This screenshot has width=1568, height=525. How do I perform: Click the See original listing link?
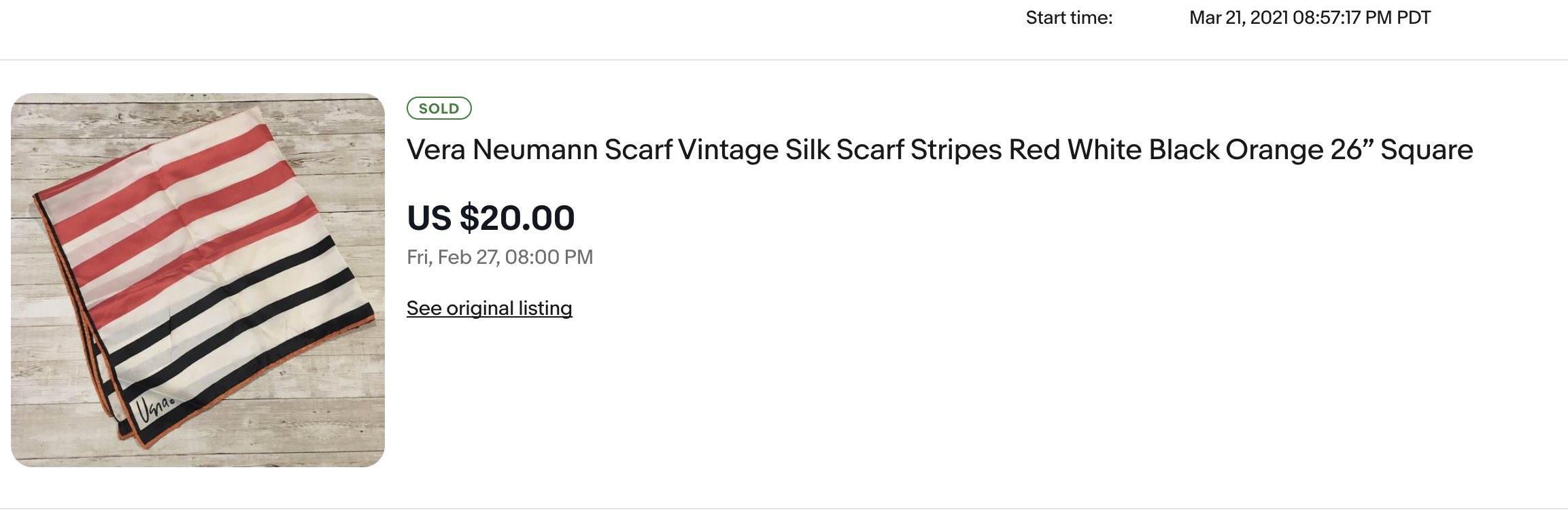pos(489,308)
